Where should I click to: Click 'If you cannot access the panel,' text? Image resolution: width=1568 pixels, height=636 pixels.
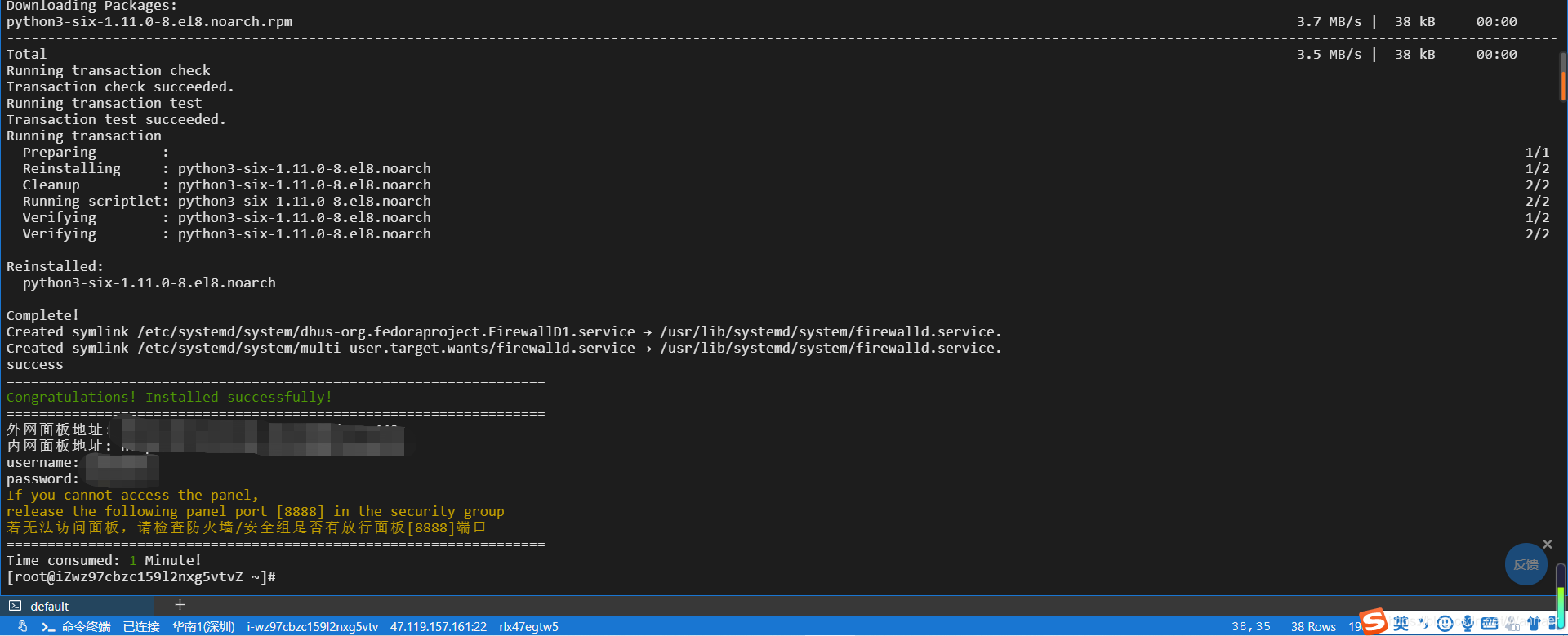coord(132,495)
